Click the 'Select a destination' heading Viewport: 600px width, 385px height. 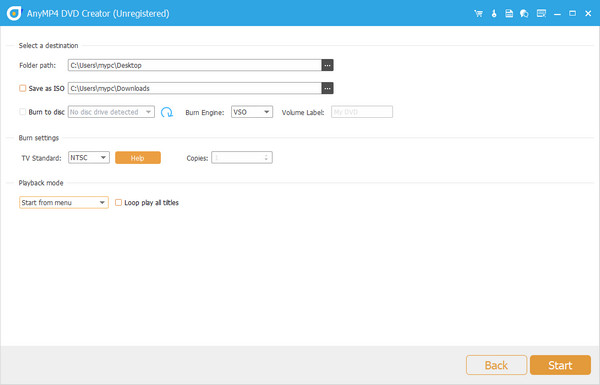pyautogui.click(x=49, y=46)
